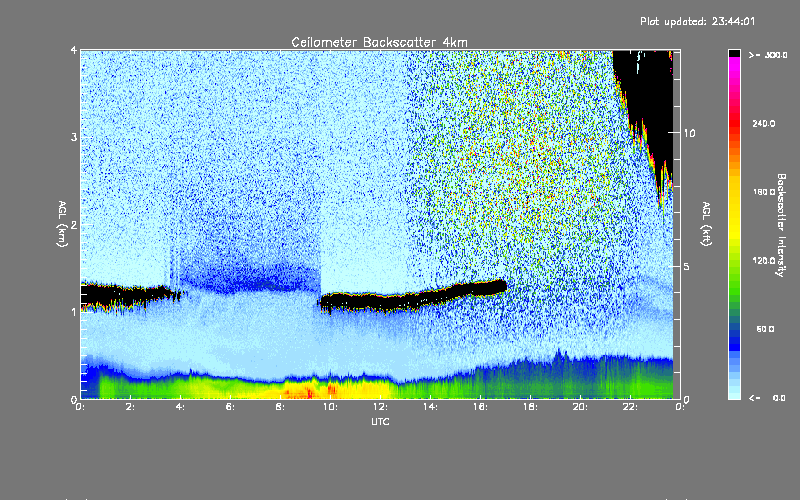Click the x-axis tick label '2:'
This screenshot has height=500, width=800.
pyautogui.click(x=131, y=407)
